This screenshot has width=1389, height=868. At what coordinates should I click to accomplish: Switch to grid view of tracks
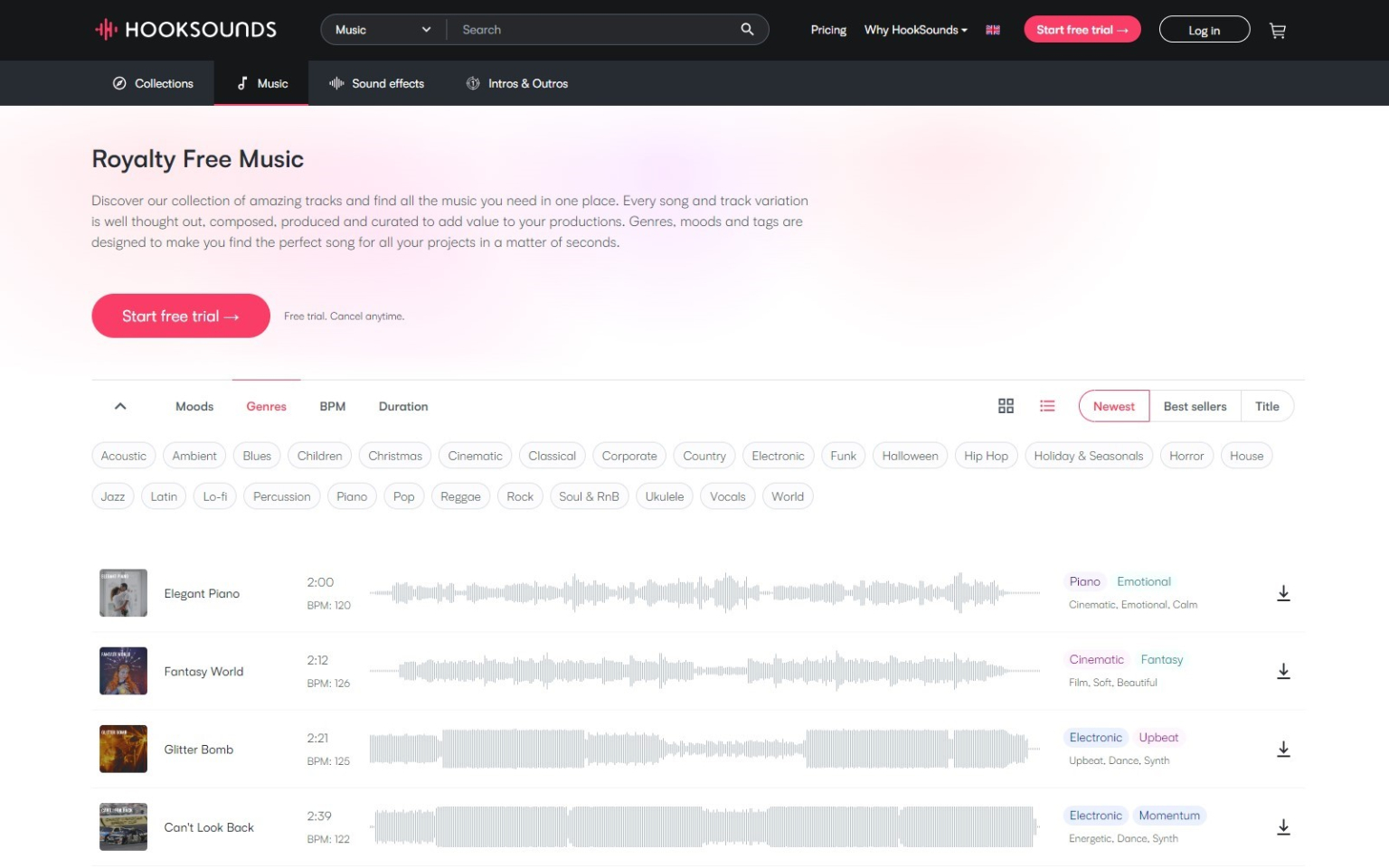point(1006,406)
